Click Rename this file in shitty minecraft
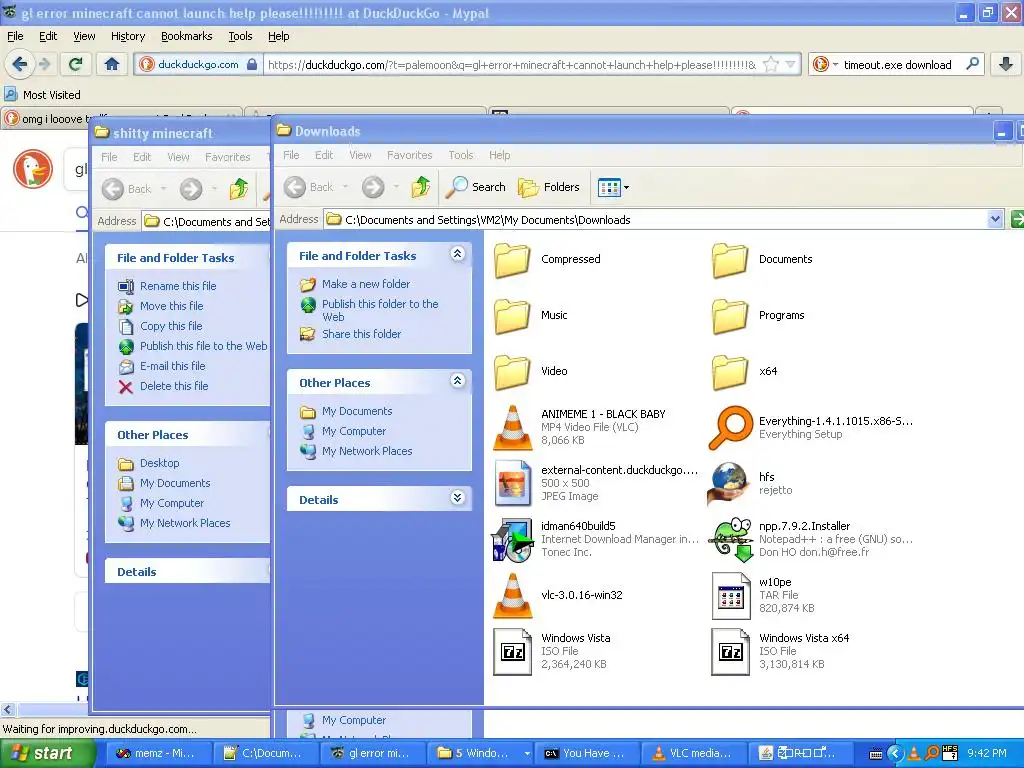Image resolution: width=1024 pixels, height=768 pixels. (178, 286)
